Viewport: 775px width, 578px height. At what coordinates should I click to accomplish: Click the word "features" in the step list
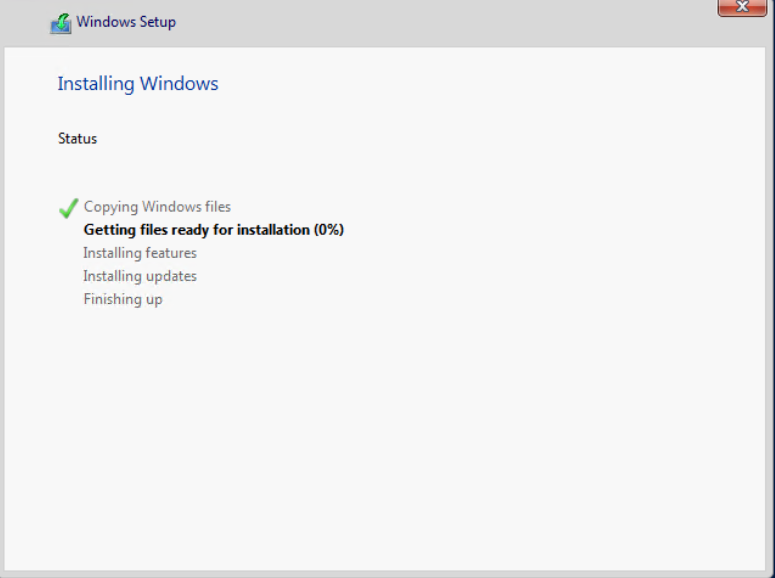[169, 253]
